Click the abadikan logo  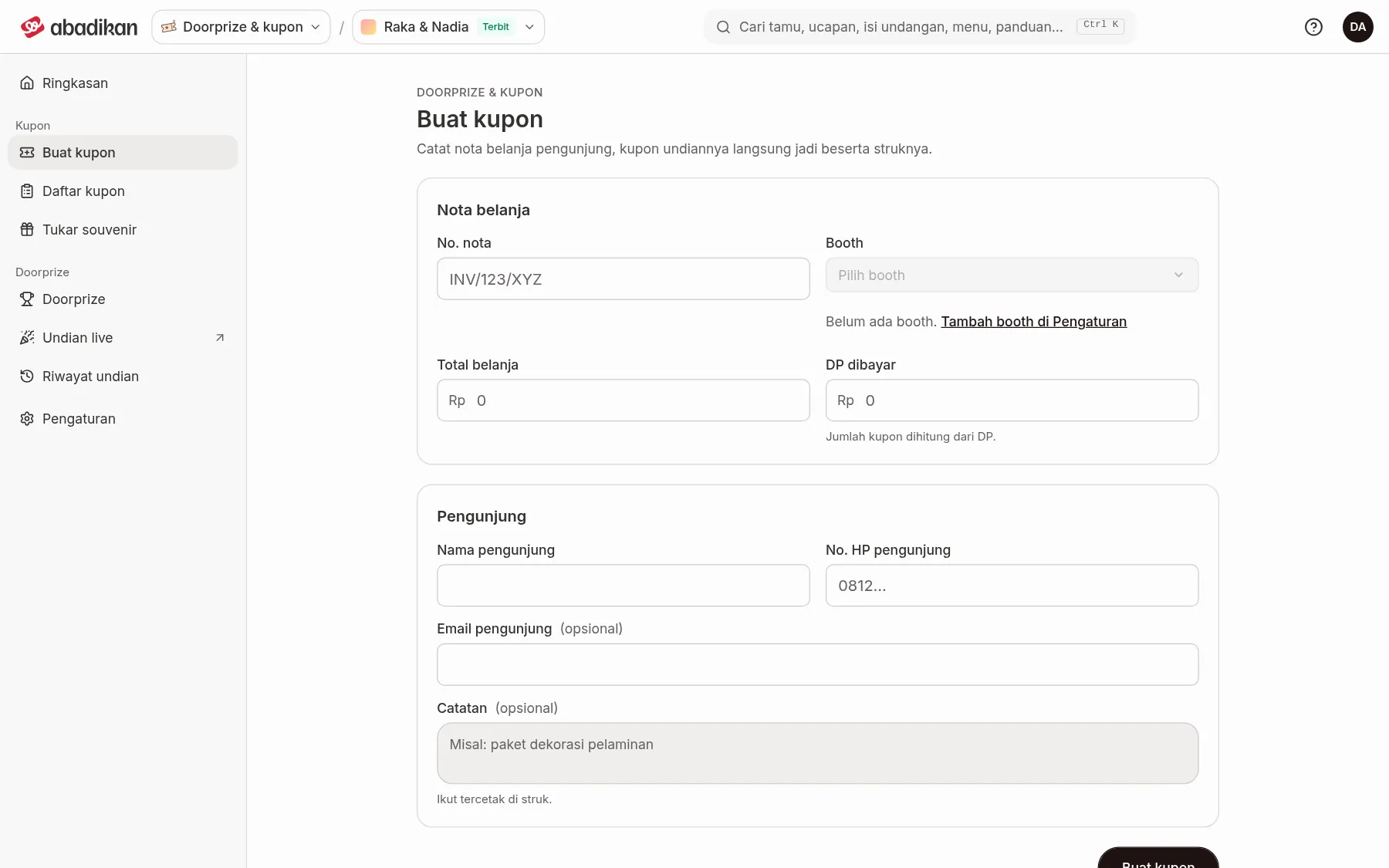(x=79, y=27)
